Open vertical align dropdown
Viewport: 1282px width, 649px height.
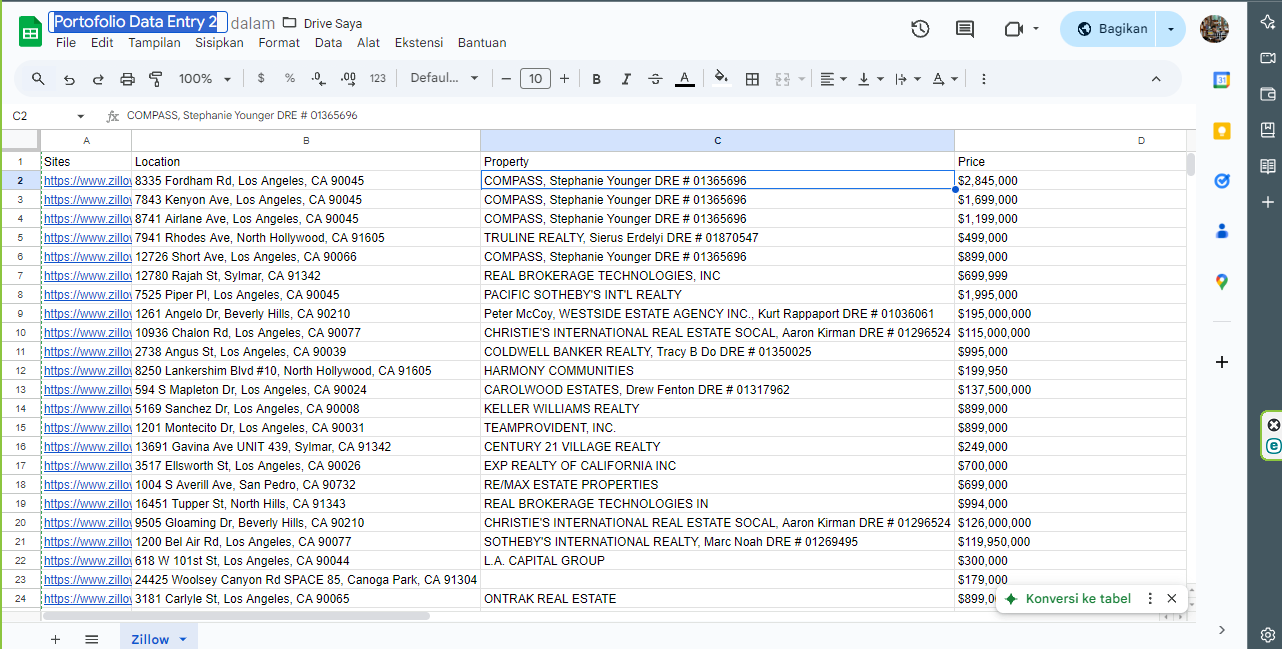click(x=871, y=78)
